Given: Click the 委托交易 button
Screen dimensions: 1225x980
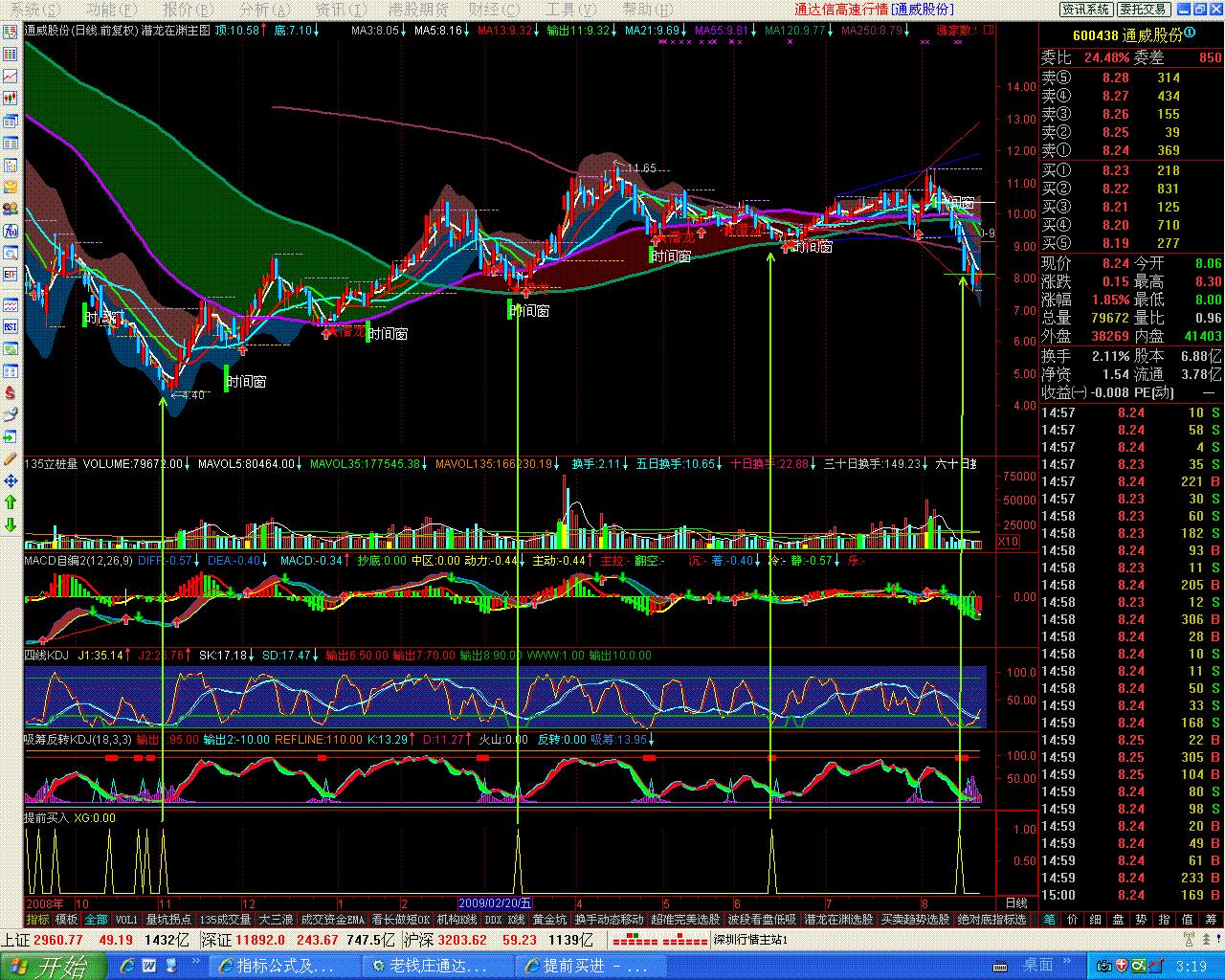Looking at the screenshot, I should click(1143, 10).
